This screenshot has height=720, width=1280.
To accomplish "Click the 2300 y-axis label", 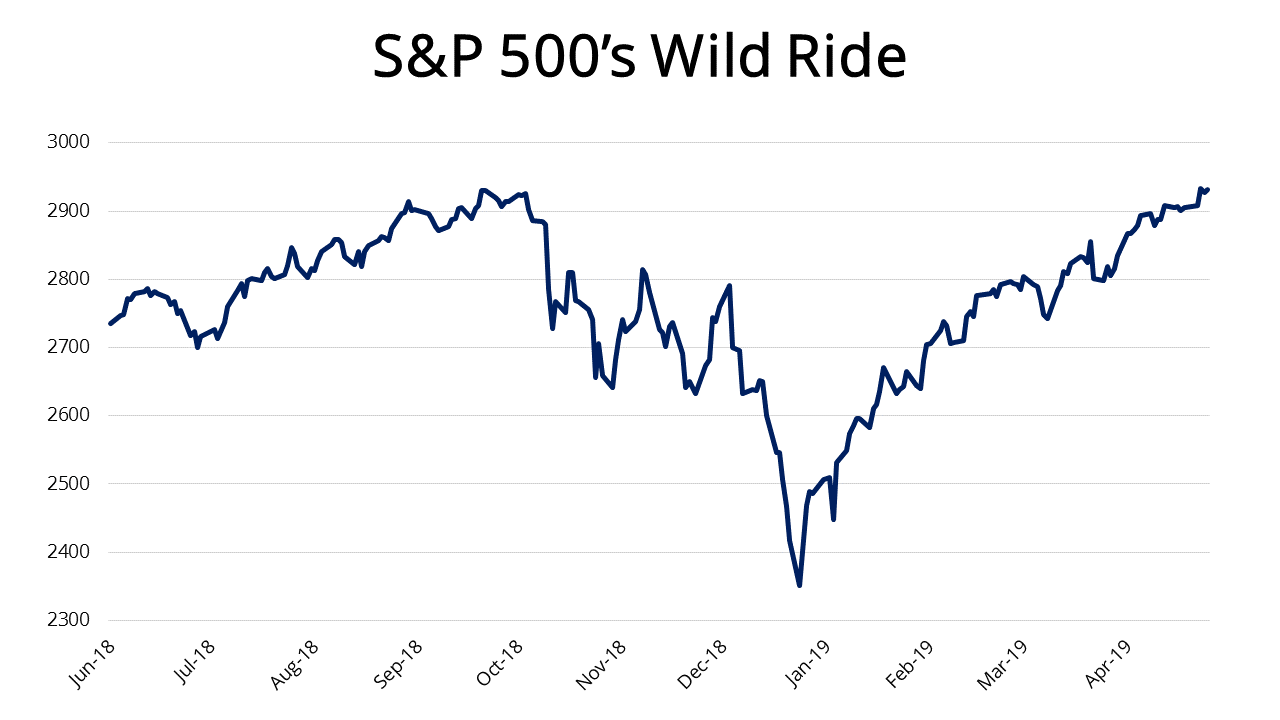I will pos(69,620).
